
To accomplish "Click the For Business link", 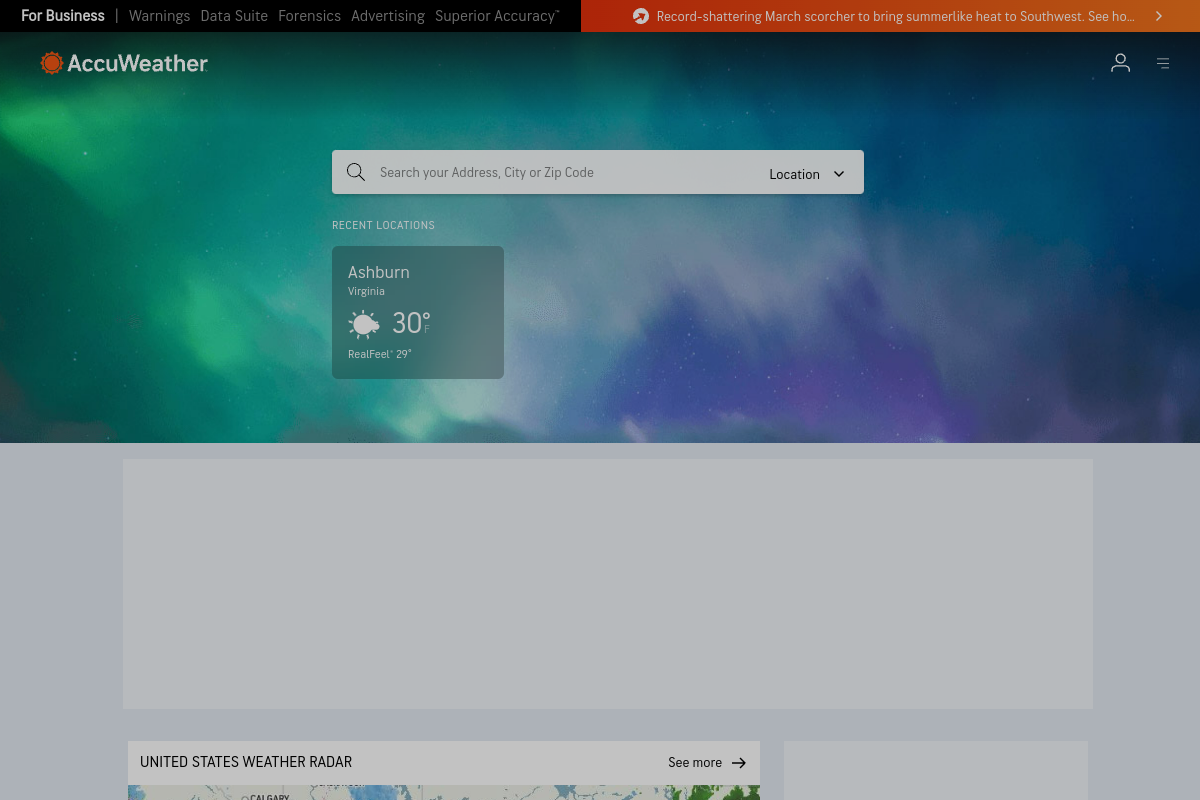I will coord(62,16).
